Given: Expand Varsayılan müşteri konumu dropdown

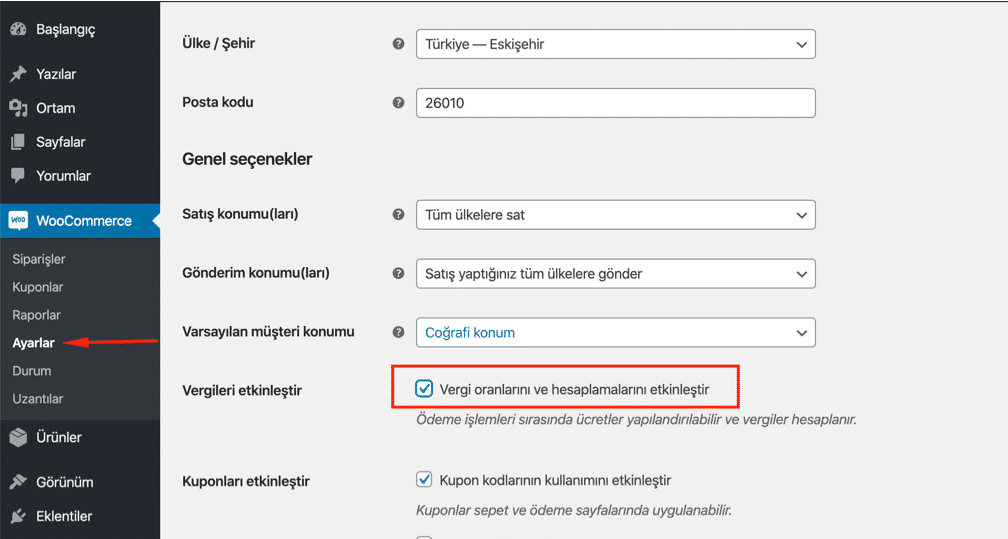Looking at the screenshot, I should (x=615, y=332).
